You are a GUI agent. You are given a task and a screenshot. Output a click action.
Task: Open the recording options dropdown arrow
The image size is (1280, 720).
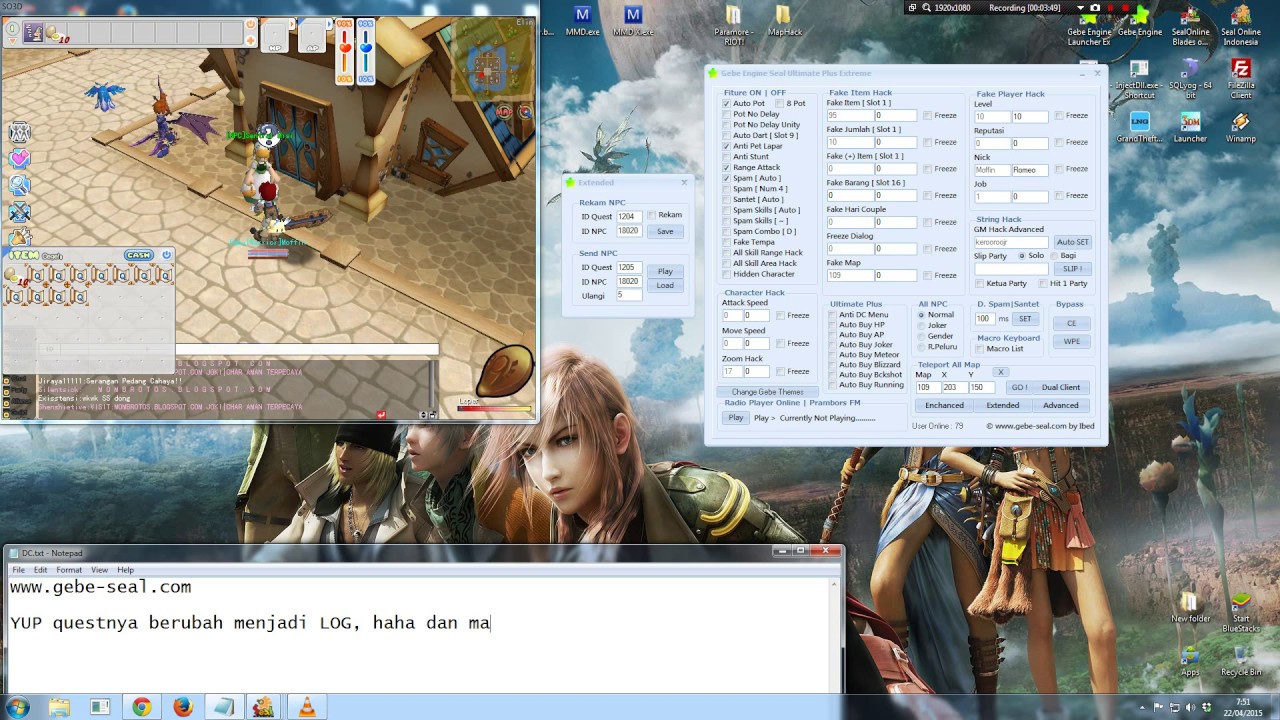coord(1081,7)
